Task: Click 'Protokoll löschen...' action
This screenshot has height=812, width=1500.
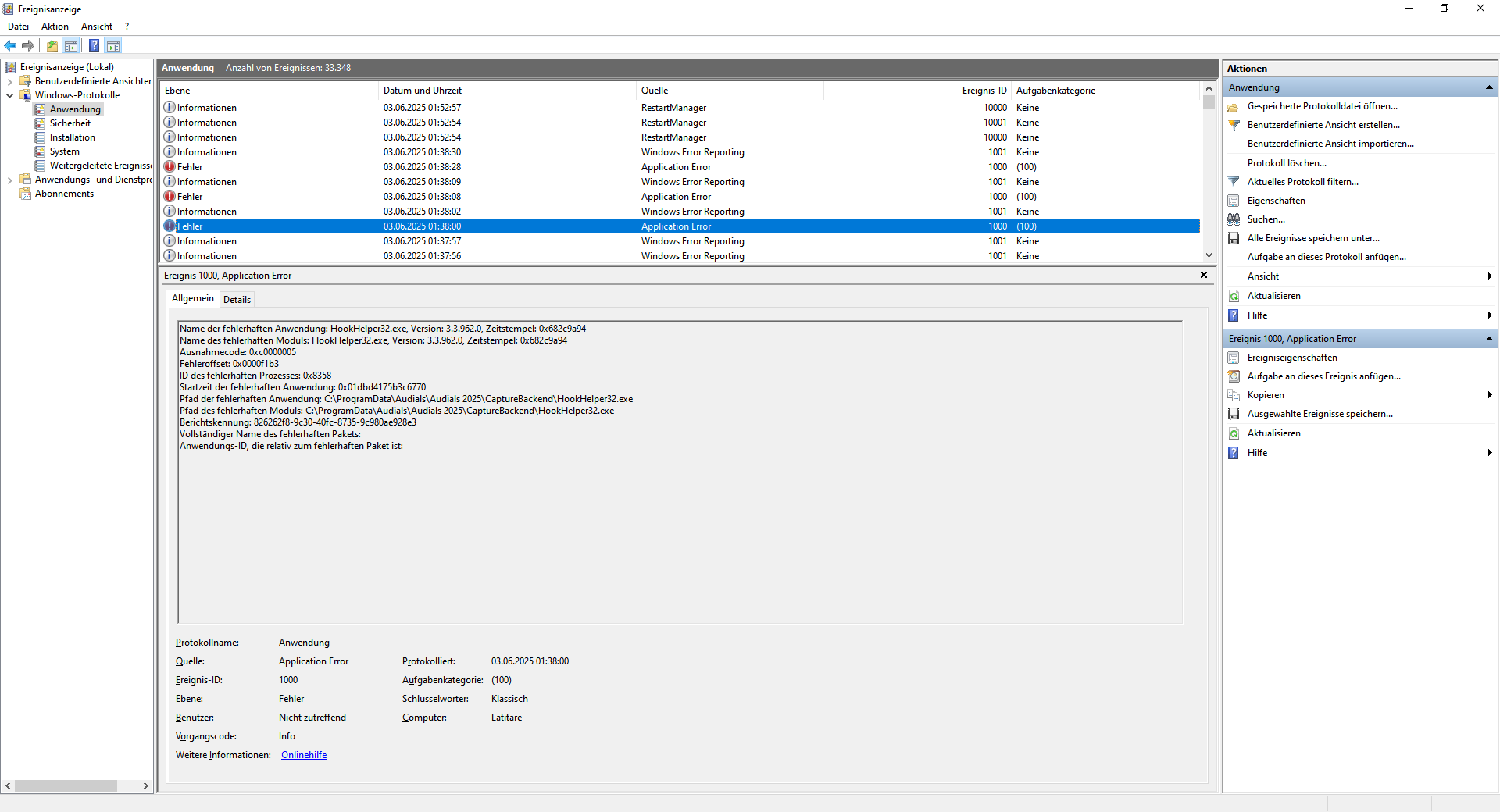Action: (1287, 163)
